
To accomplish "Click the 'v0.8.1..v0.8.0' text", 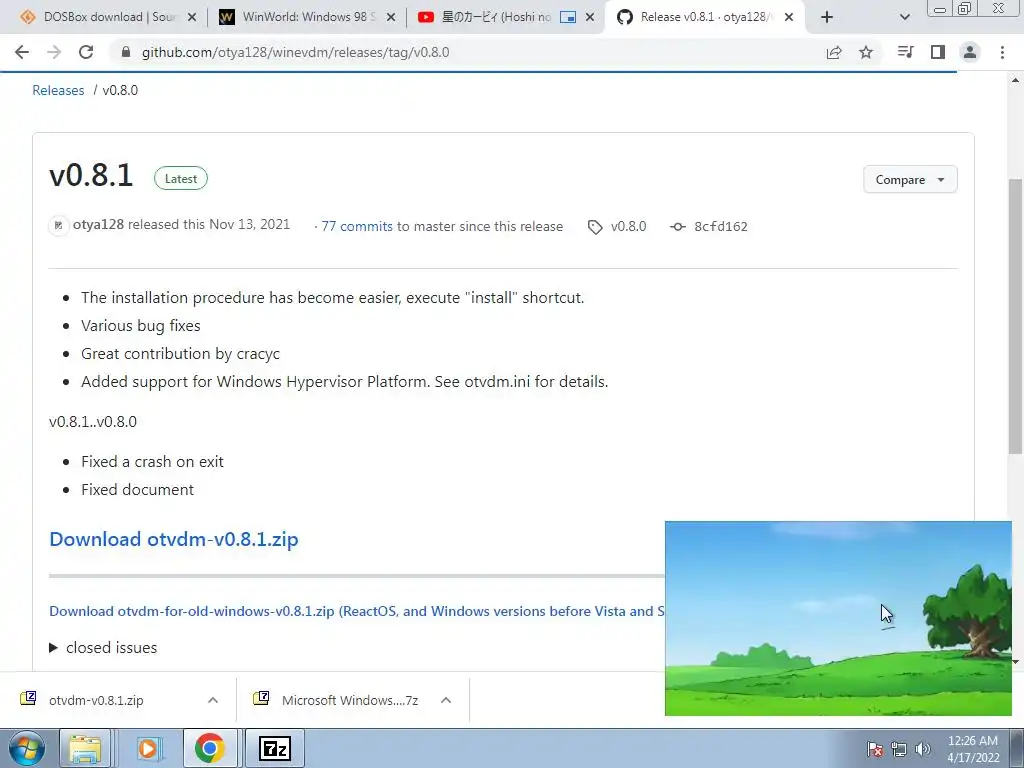I will (x=93, y=421).
